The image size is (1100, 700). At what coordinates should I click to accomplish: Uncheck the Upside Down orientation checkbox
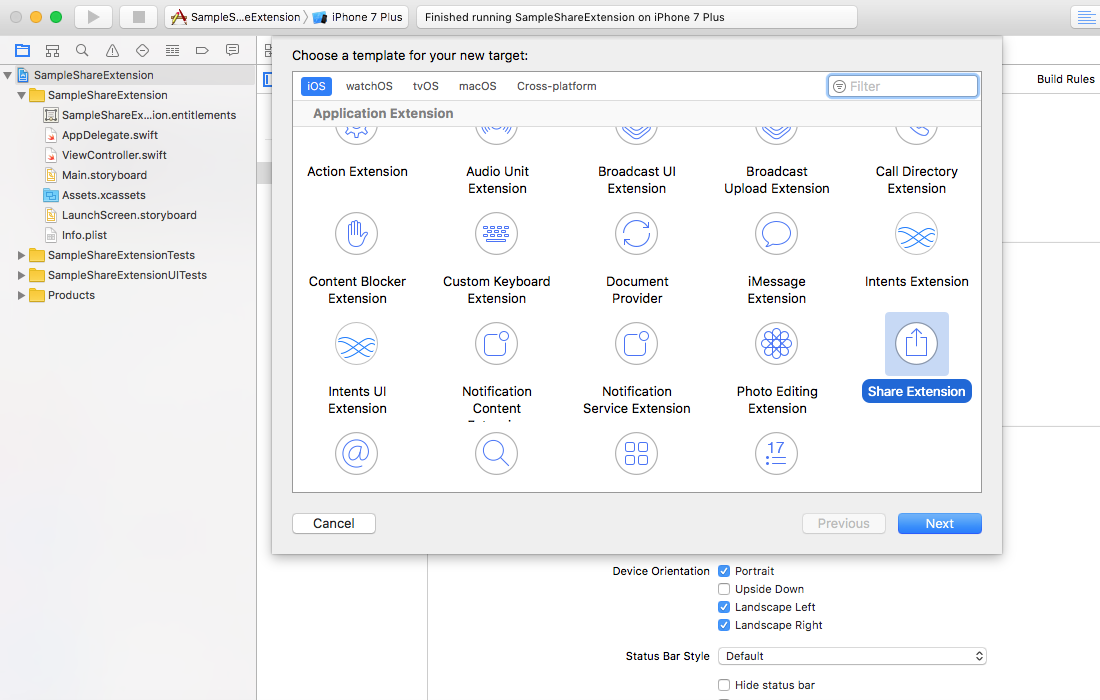[x=724, y=589]
